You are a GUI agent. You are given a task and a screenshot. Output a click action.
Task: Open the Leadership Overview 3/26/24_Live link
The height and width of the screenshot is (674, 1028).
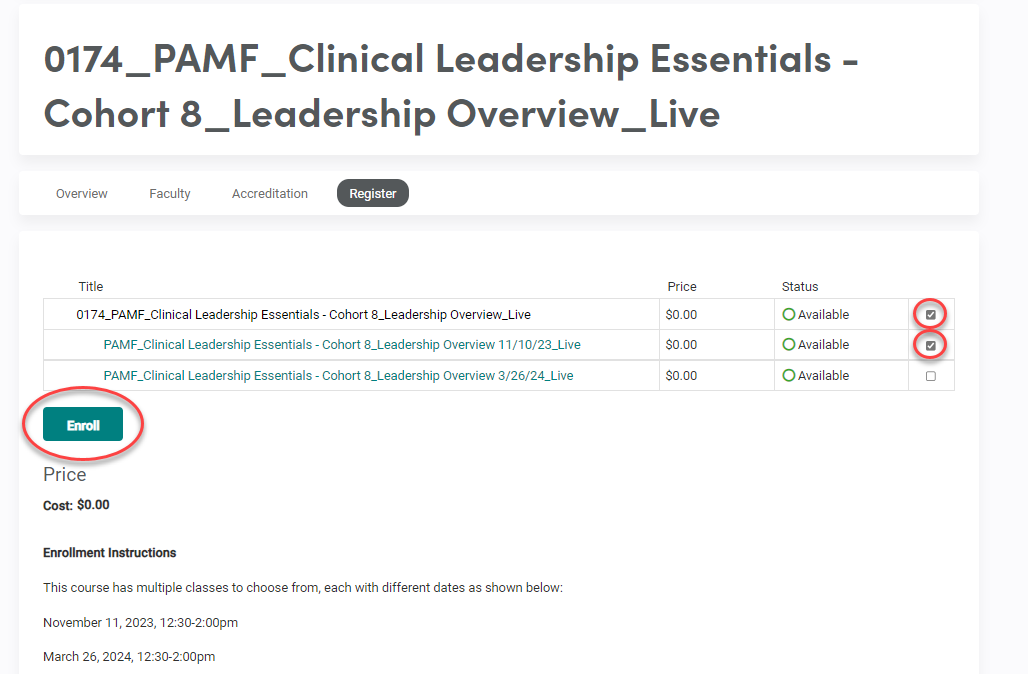(338, 376)
